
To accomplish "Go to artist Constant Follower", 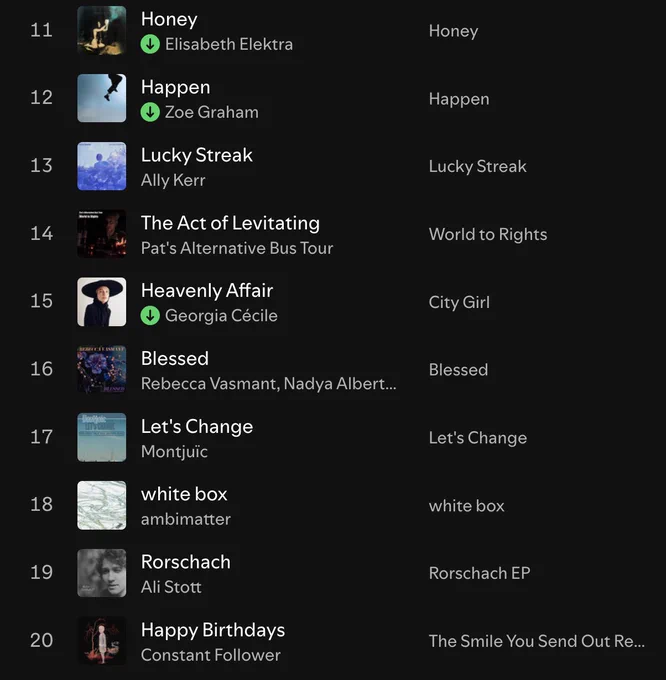I will (211, 655).
